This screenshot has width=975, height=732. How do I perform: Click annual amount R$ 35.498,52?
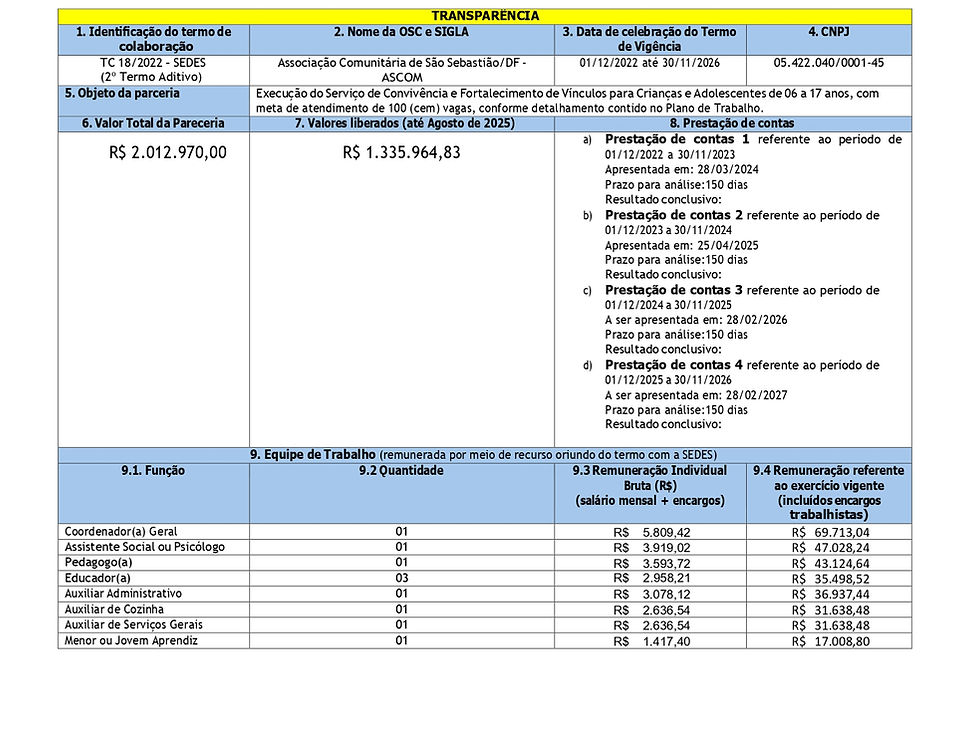(x=831, y=579)
